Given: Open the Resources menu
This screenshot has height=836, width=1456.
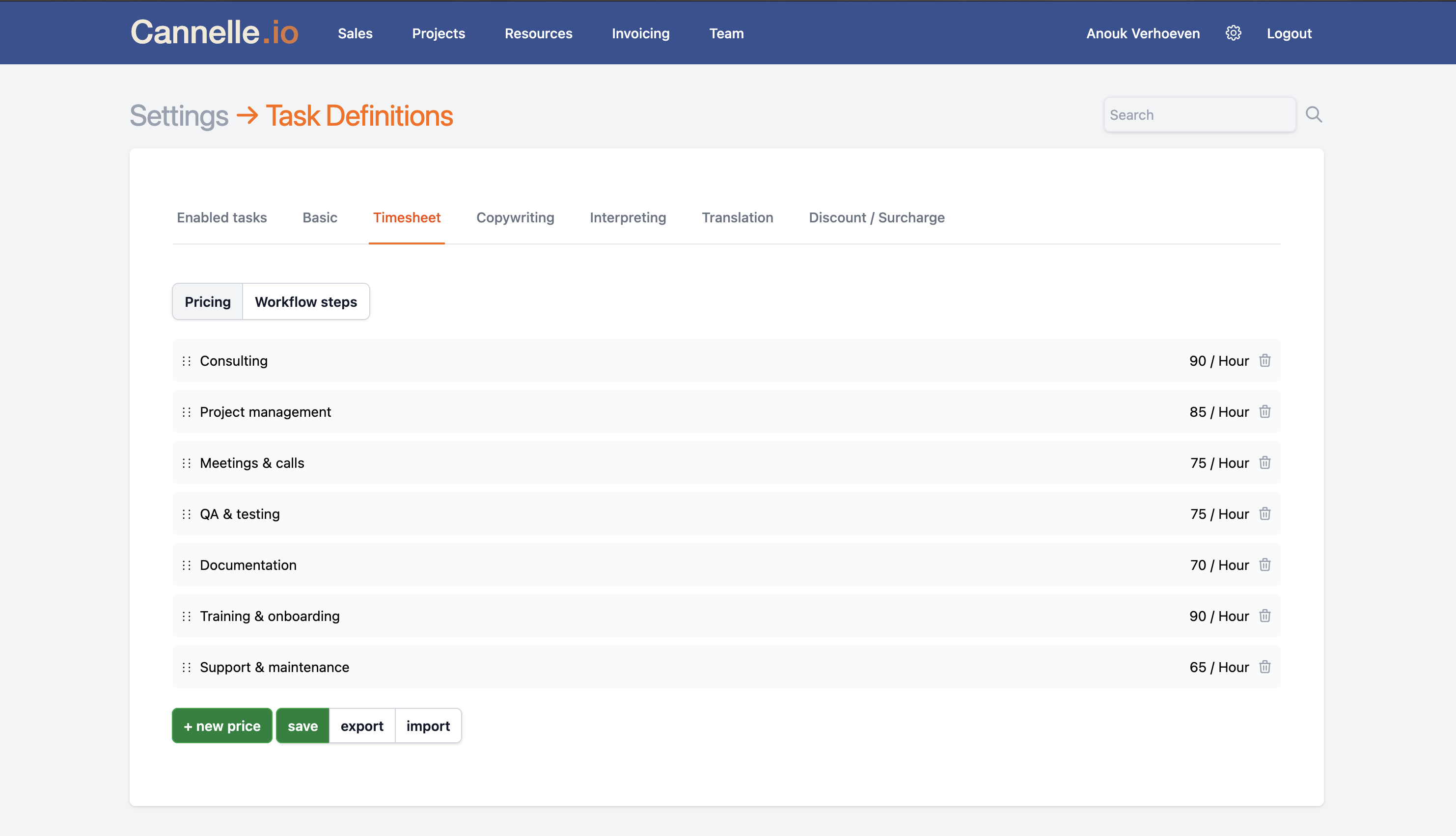Looking at the screenshot, I should click(538, 33).
